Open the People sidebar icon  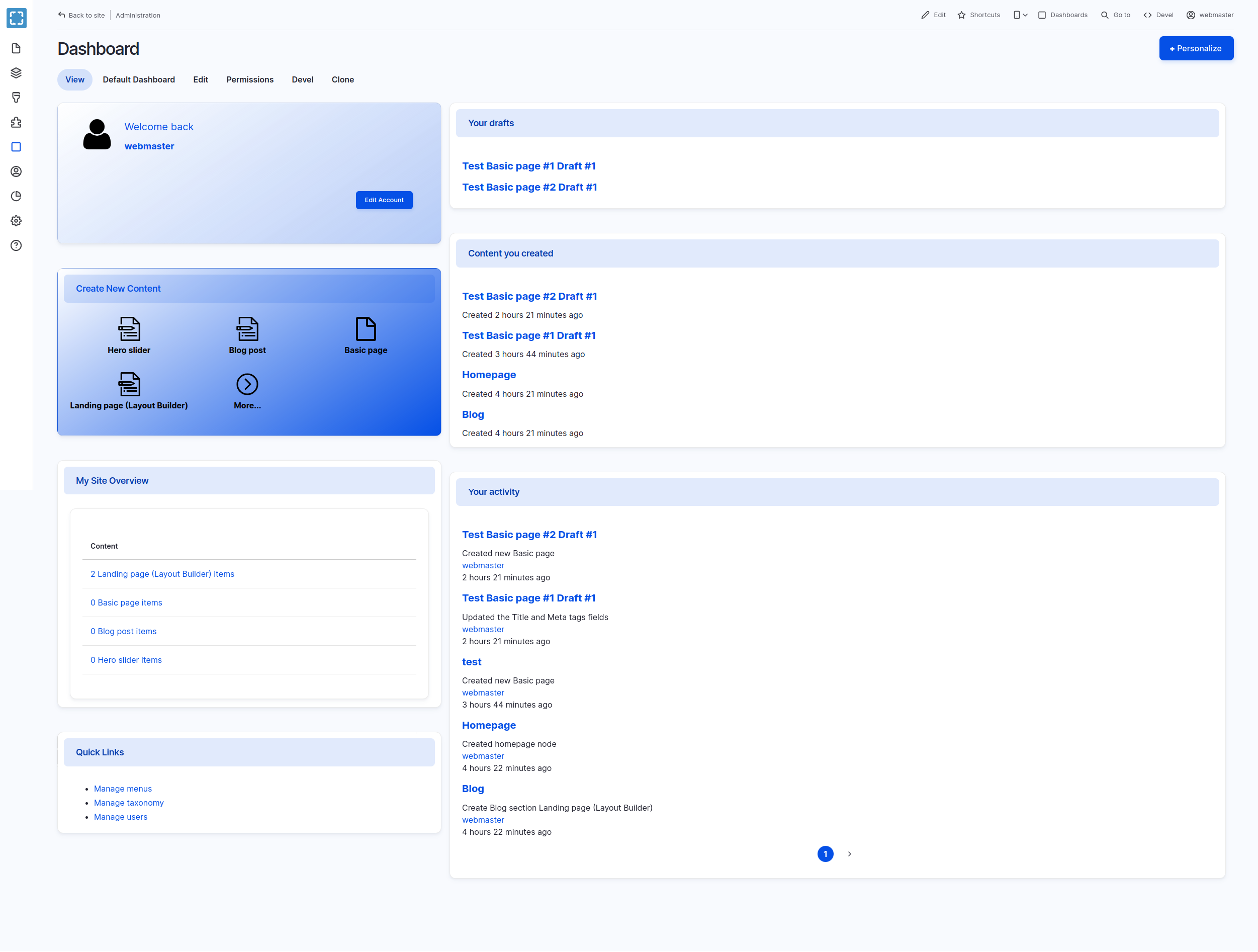(16, 171)
